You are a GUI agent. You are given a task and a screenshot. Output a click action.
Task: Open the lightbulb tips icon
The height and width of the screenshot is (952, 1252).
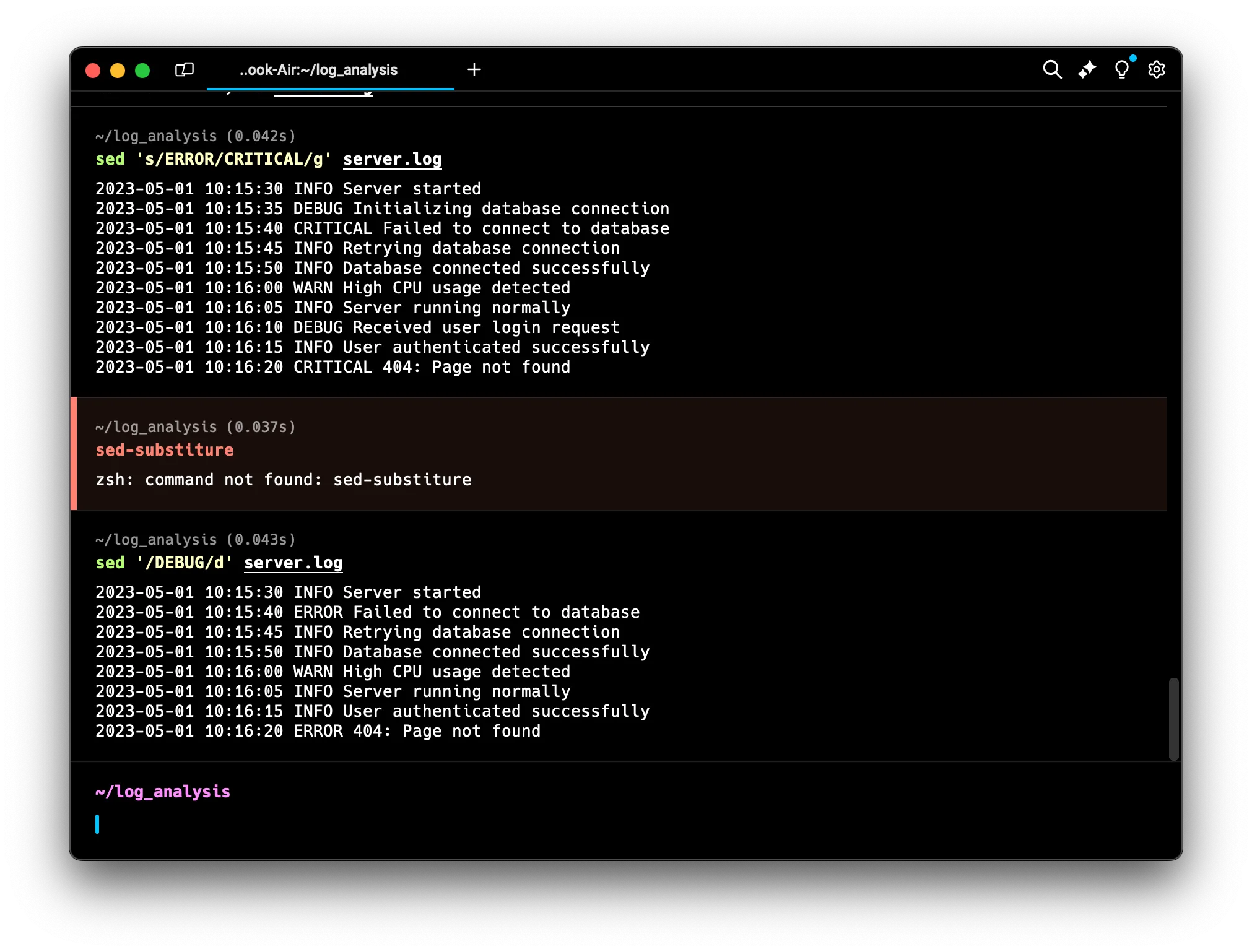pos(1121,69)
